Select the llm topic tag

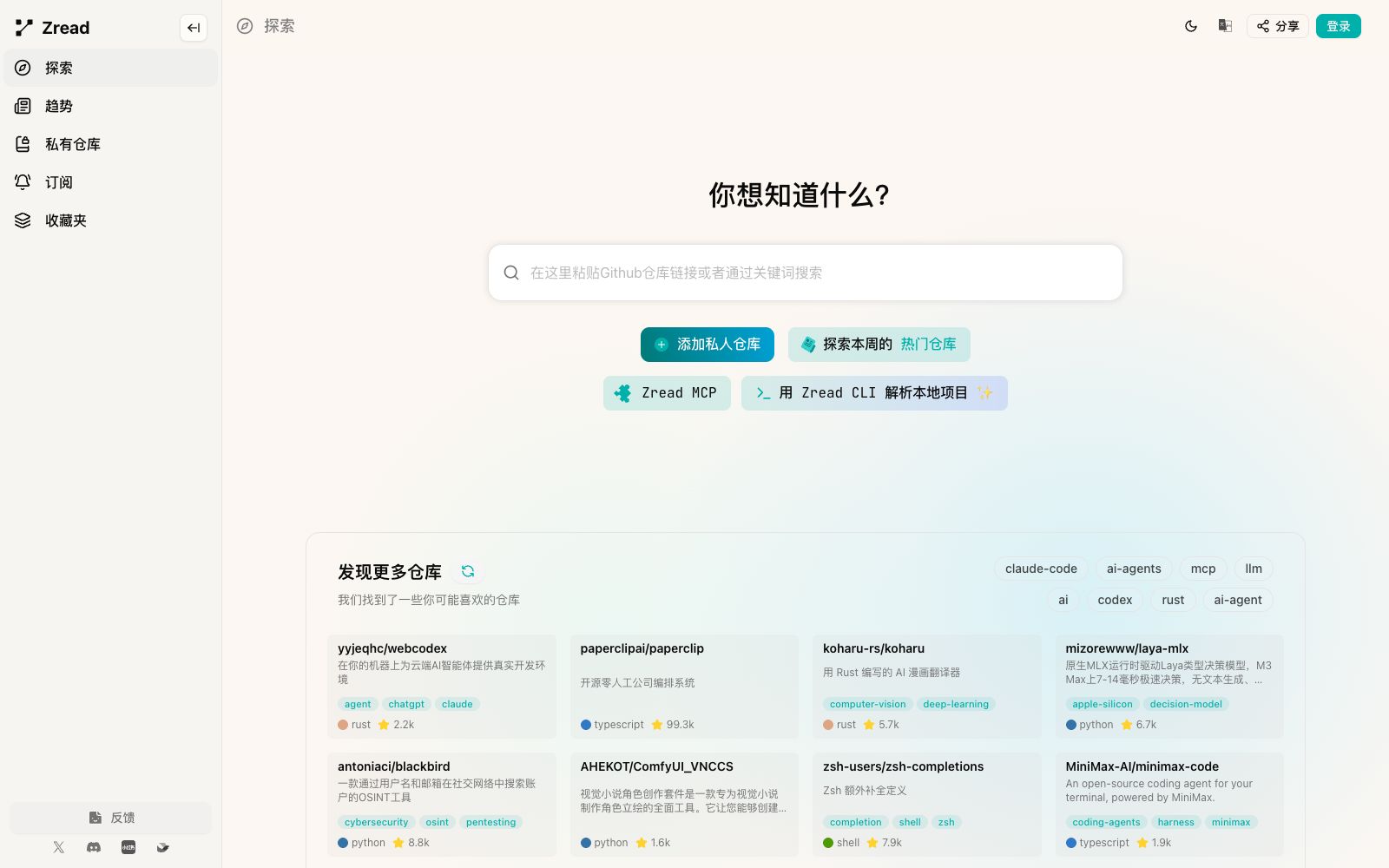pyautogui.click(x=1254, y=569)
